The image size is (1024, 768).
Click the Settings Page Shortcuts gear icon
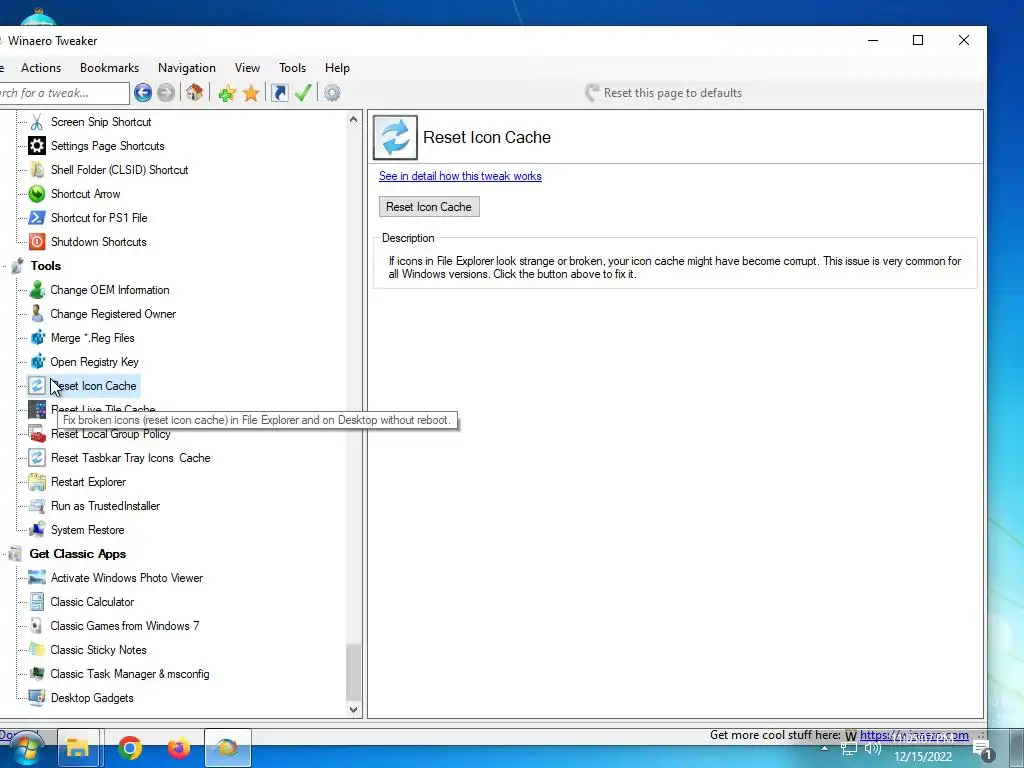(x=37, y=146)
